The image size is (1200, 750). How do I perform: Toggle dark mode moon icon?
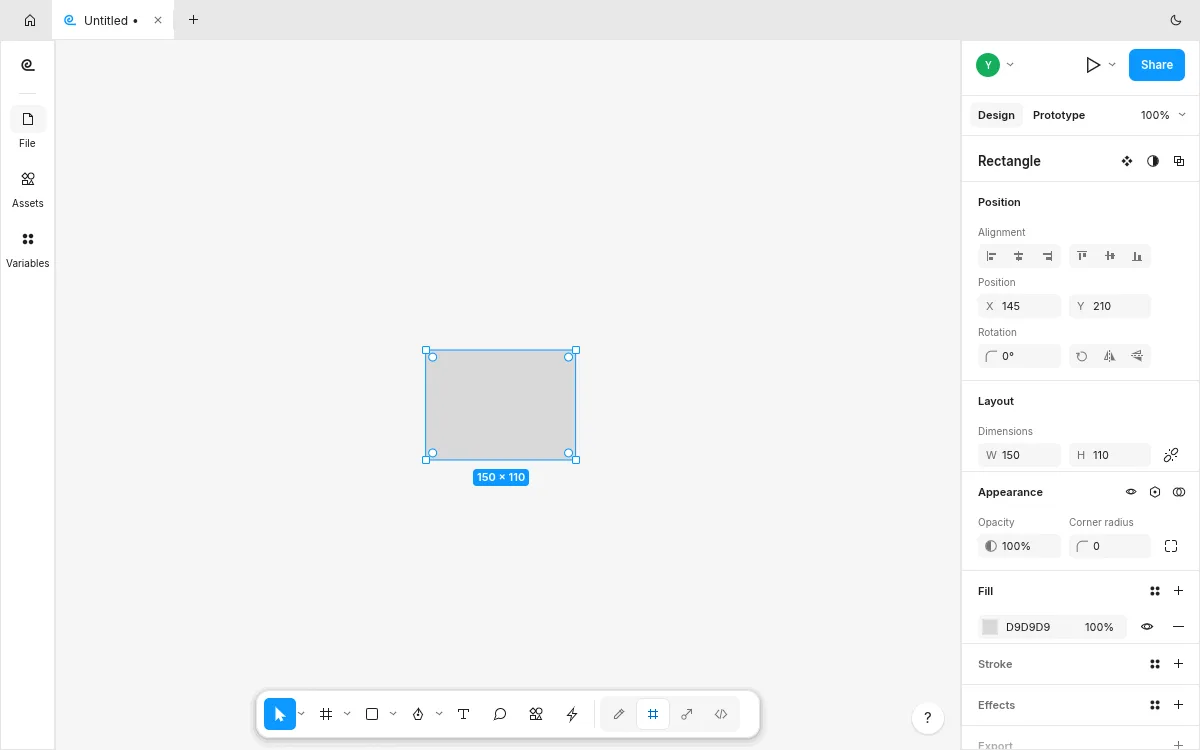(1176, 20)
